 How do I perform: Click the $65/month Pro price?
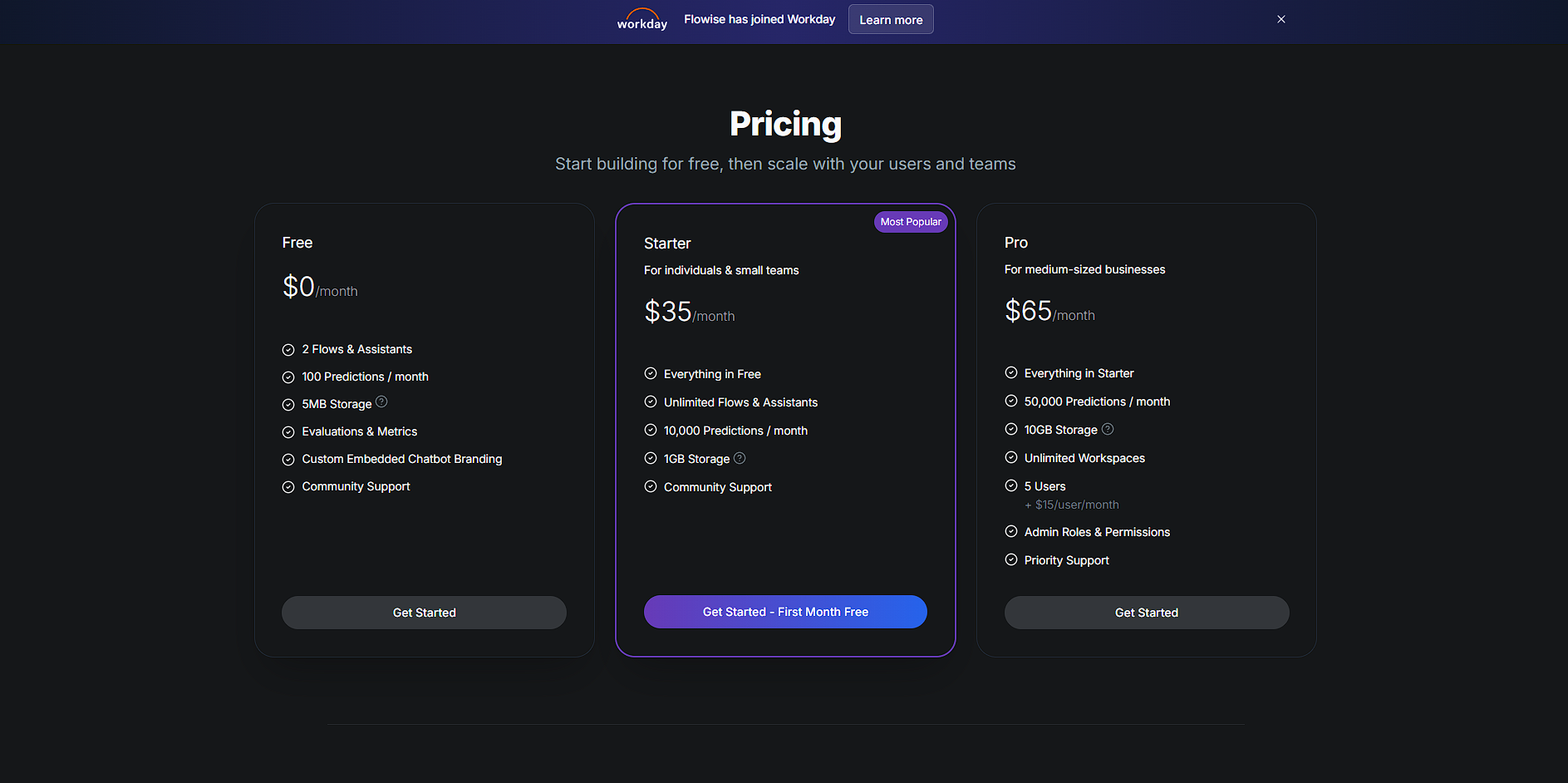click(x=1049, y=312)
